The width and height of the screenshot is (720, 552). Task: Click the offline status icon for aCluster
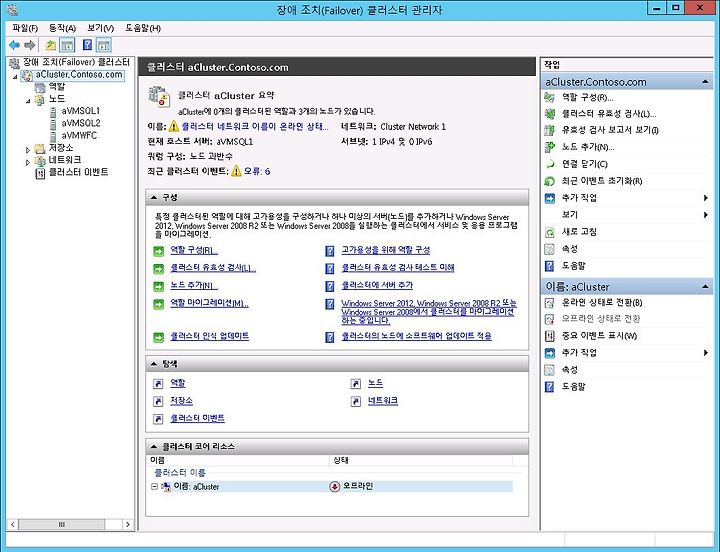335,486
